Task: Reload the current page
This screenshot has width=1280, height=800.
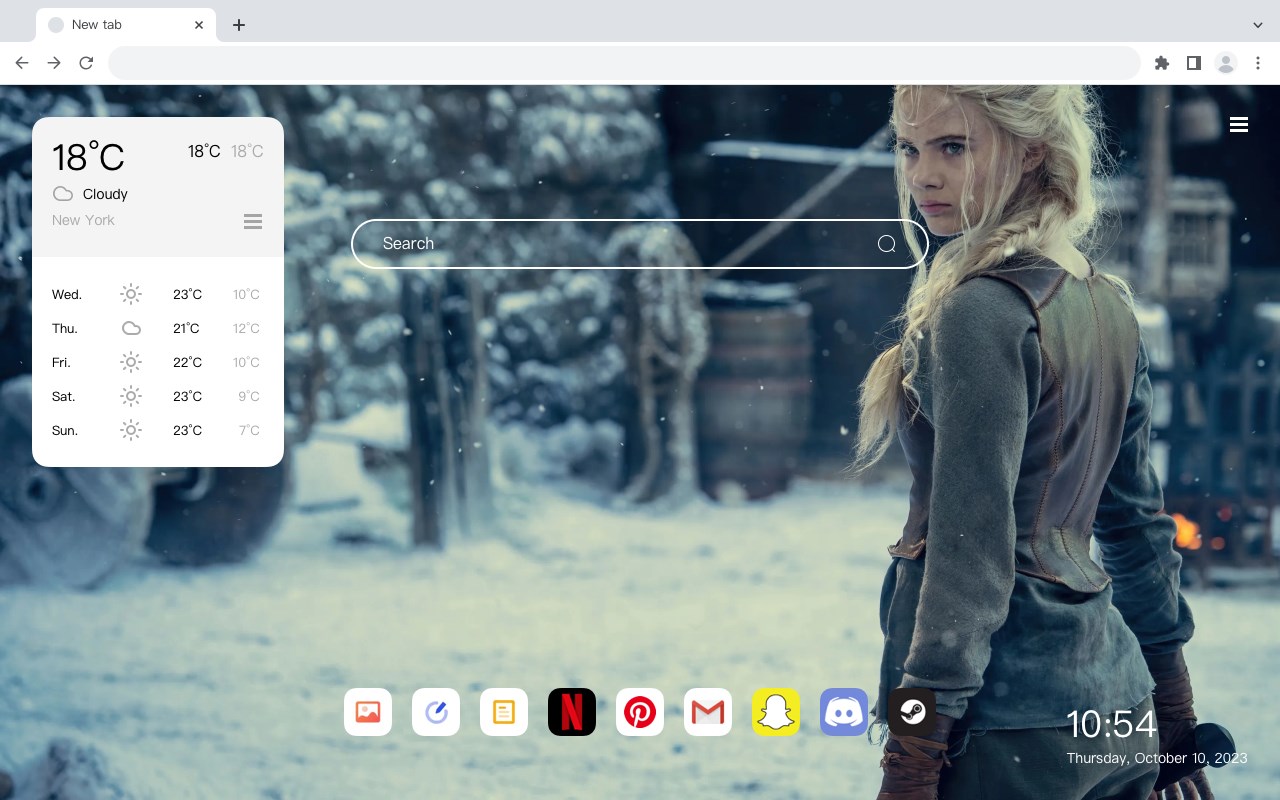Action: 86,63
